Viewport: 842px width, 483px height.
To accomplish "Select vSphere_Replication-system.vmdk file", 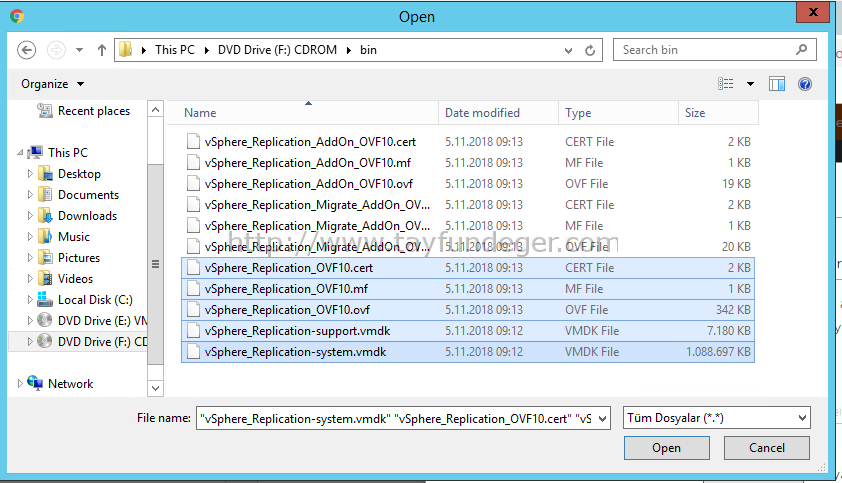I will point(468,352).
